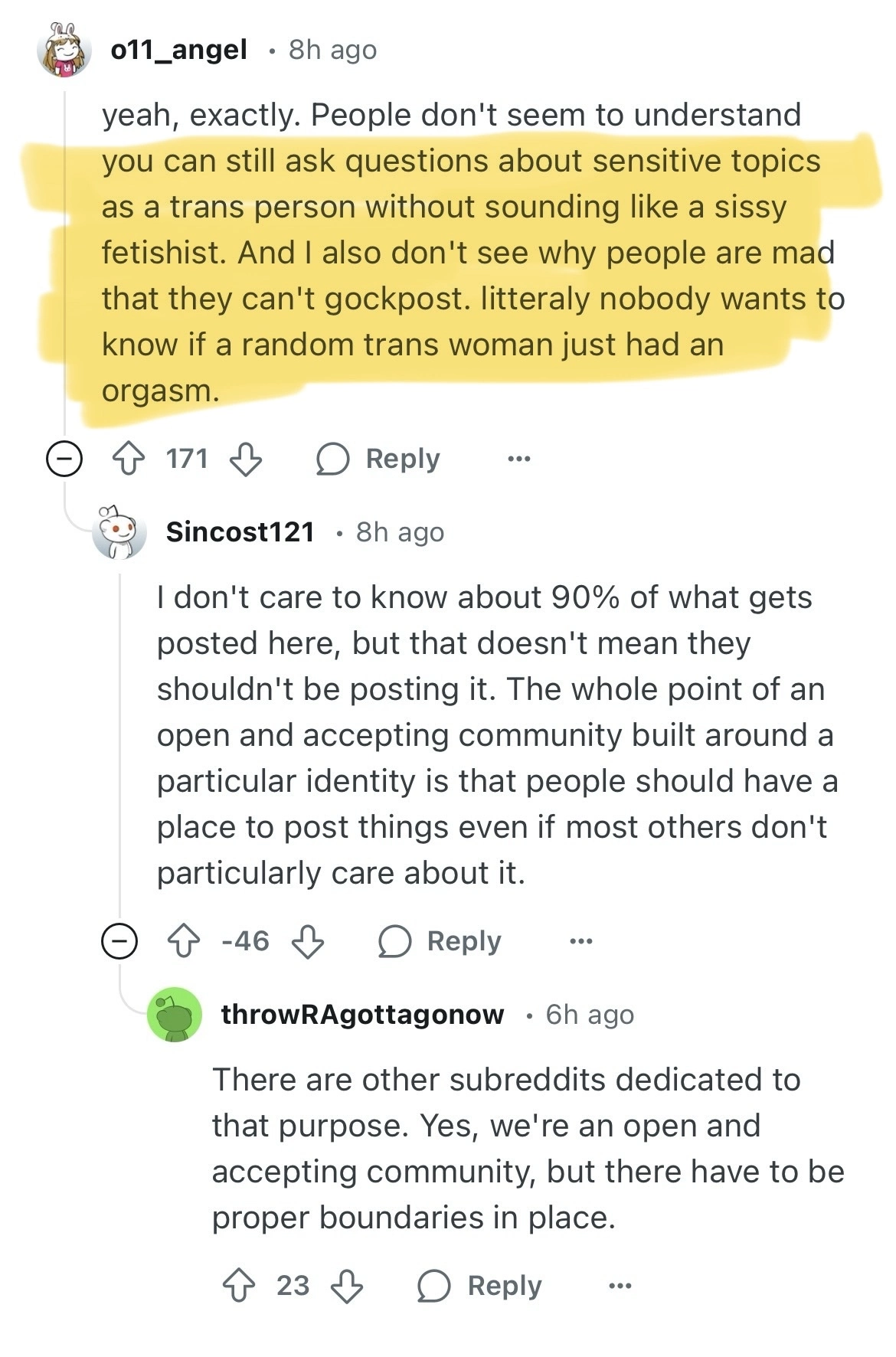
Task: Downvote throwRAgottagonow's comment
Action: [x=347, y=1286]
